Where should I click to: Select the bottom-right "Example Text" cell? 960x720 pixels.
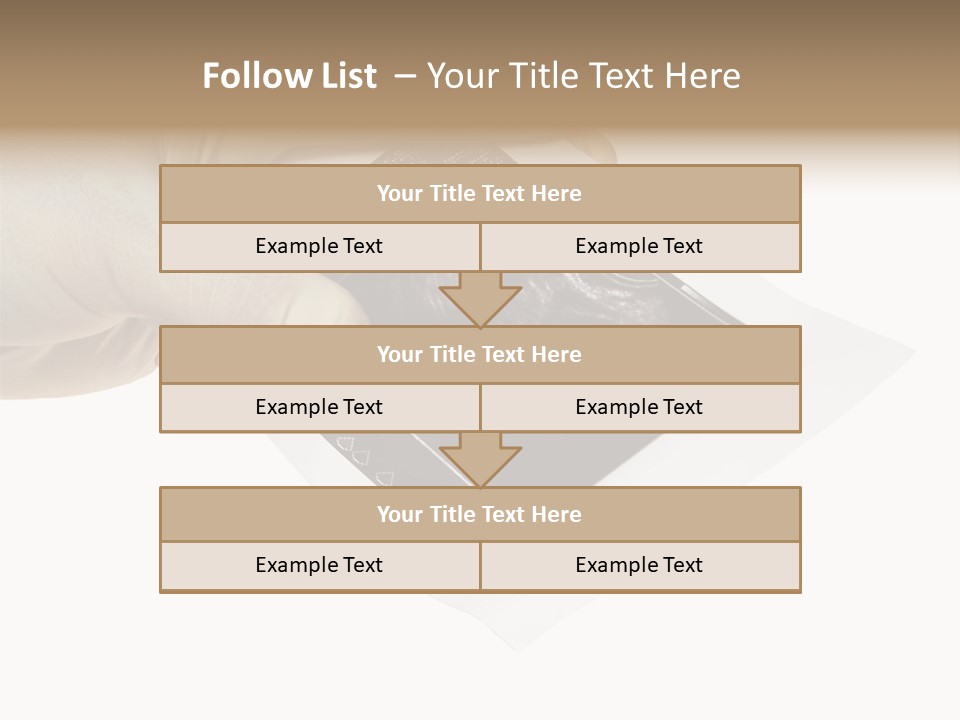tap(639, 565)
